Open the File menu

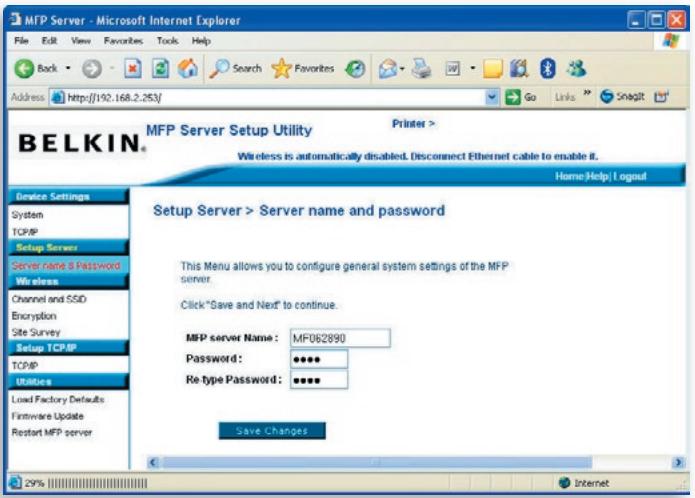pyautogui.click(x=21, y=41)
